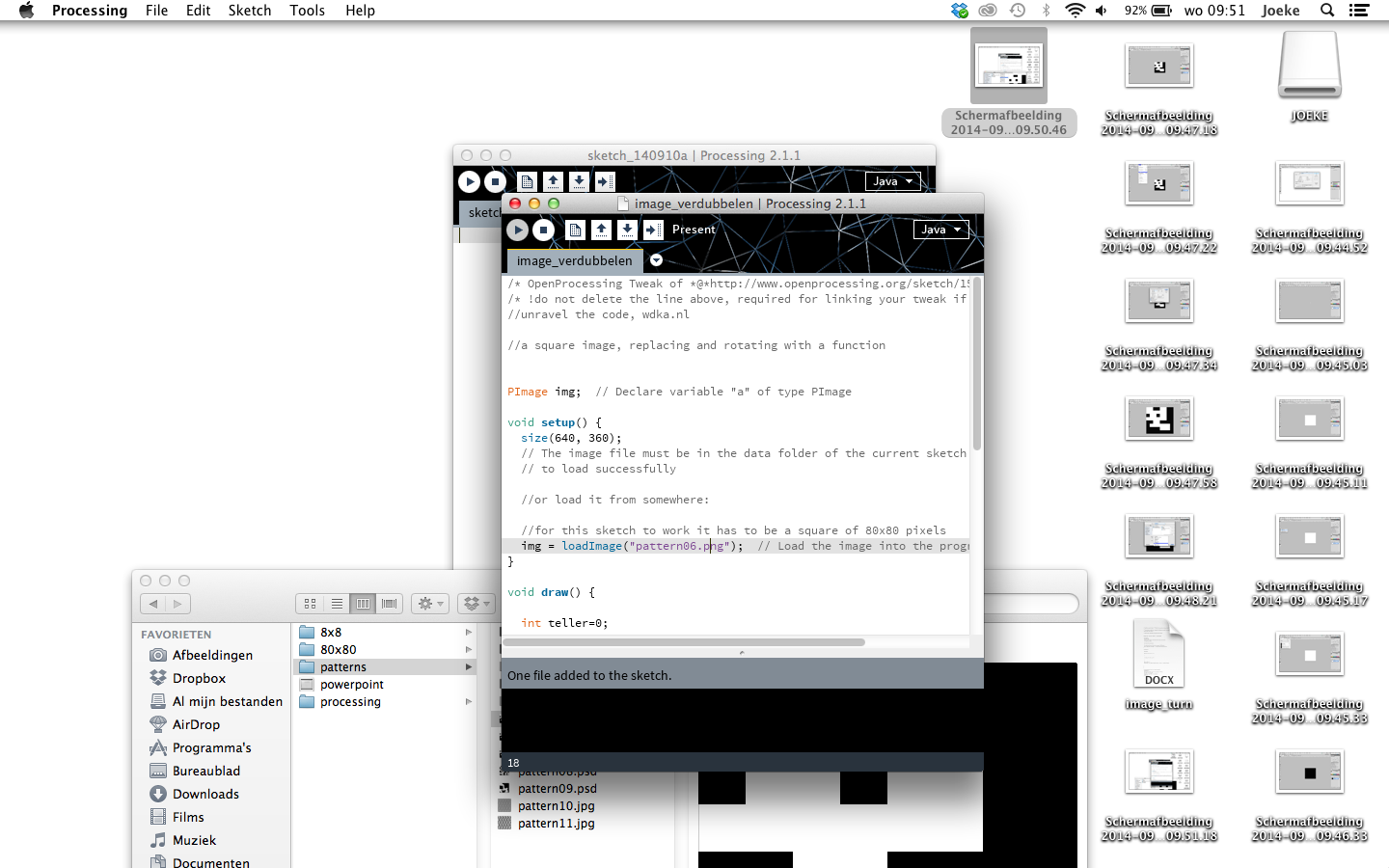Open Dropbox dropdown in Finder toolbar
The height and width of the screenshot is (868, 1389).
(x=476, y=604)
